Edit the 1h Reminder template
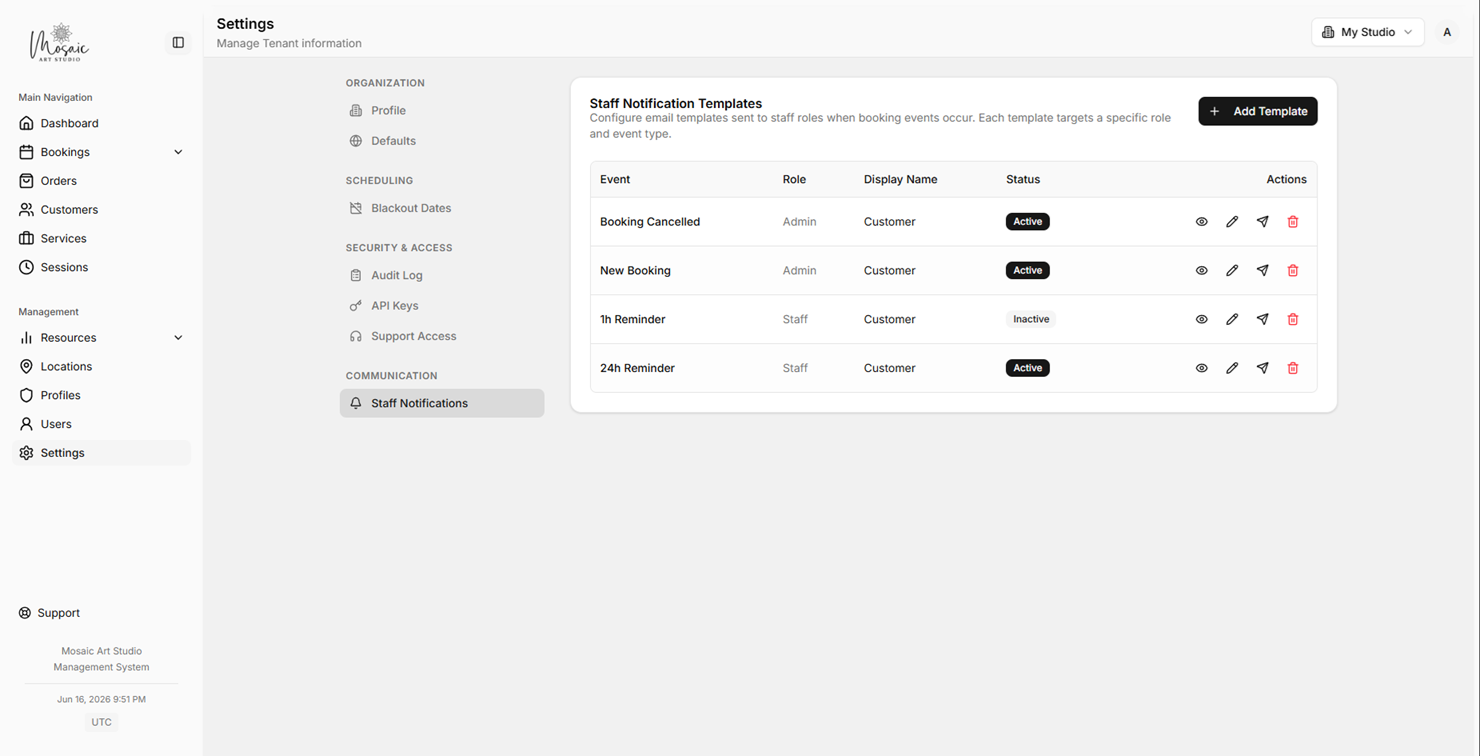The image size is (1480, 756). pyautogui.click(x=1232, y=320)
